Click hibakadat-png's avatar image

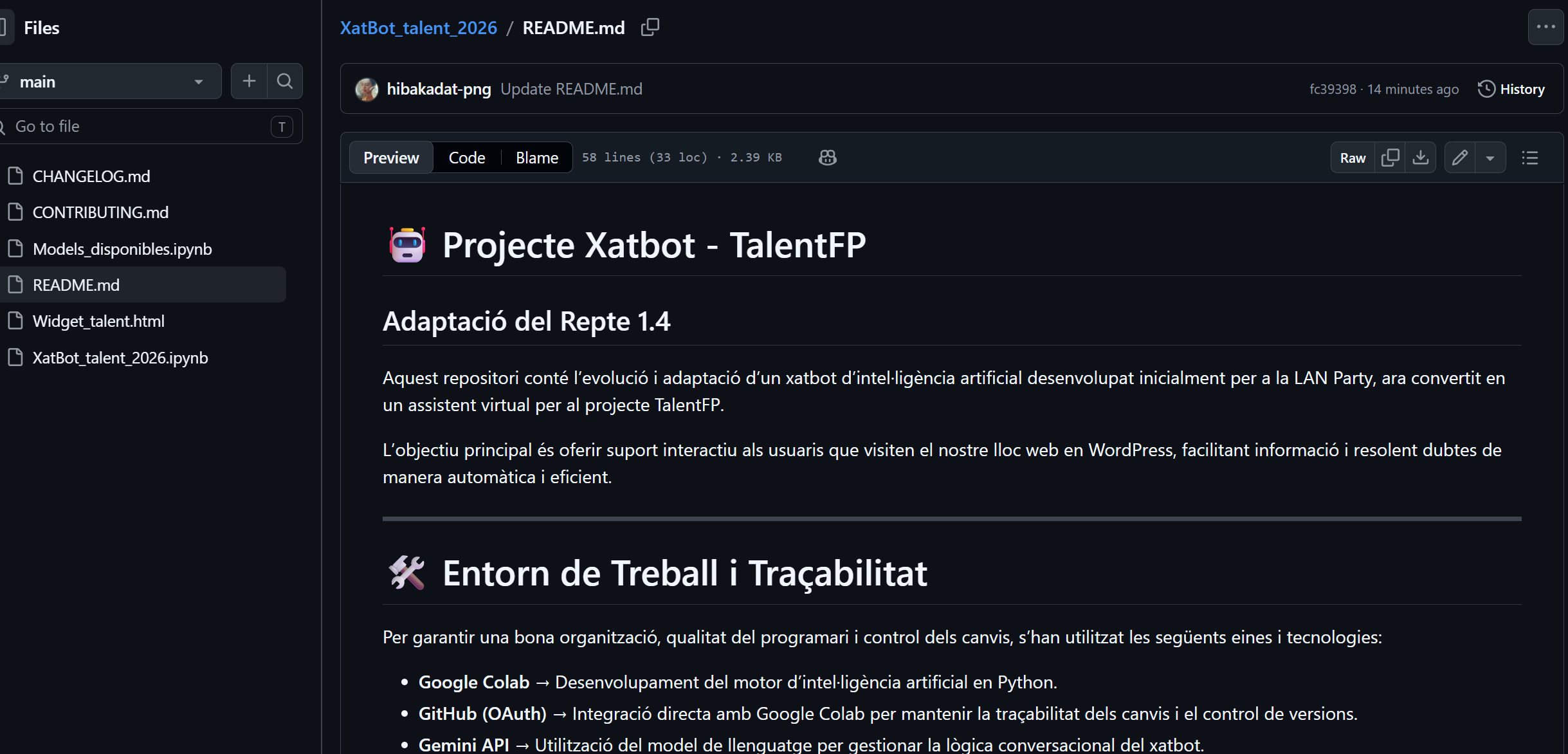tap(367, 89)
